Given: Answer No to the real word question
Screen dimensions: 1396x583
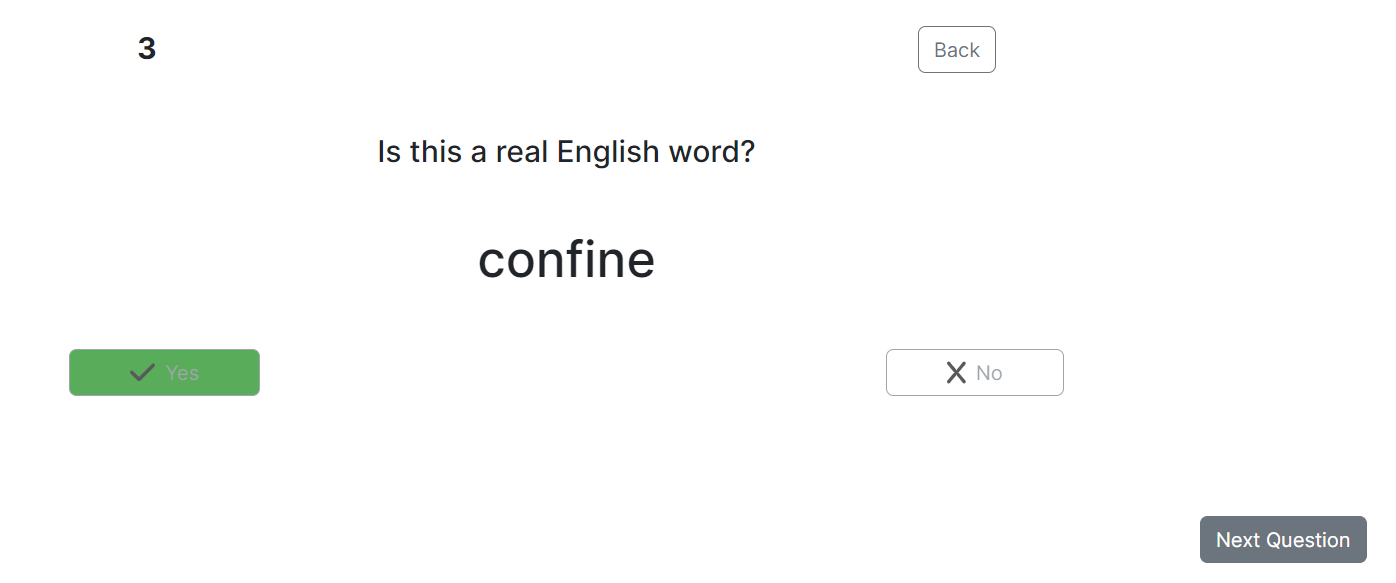Looking at the screenshot, I should click(974, 373).
